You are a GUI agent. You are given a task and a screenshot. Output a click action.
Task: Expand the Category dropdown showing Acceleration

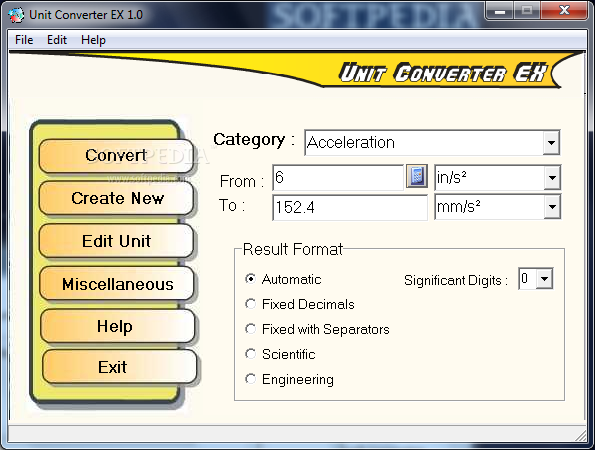(551, 143)
